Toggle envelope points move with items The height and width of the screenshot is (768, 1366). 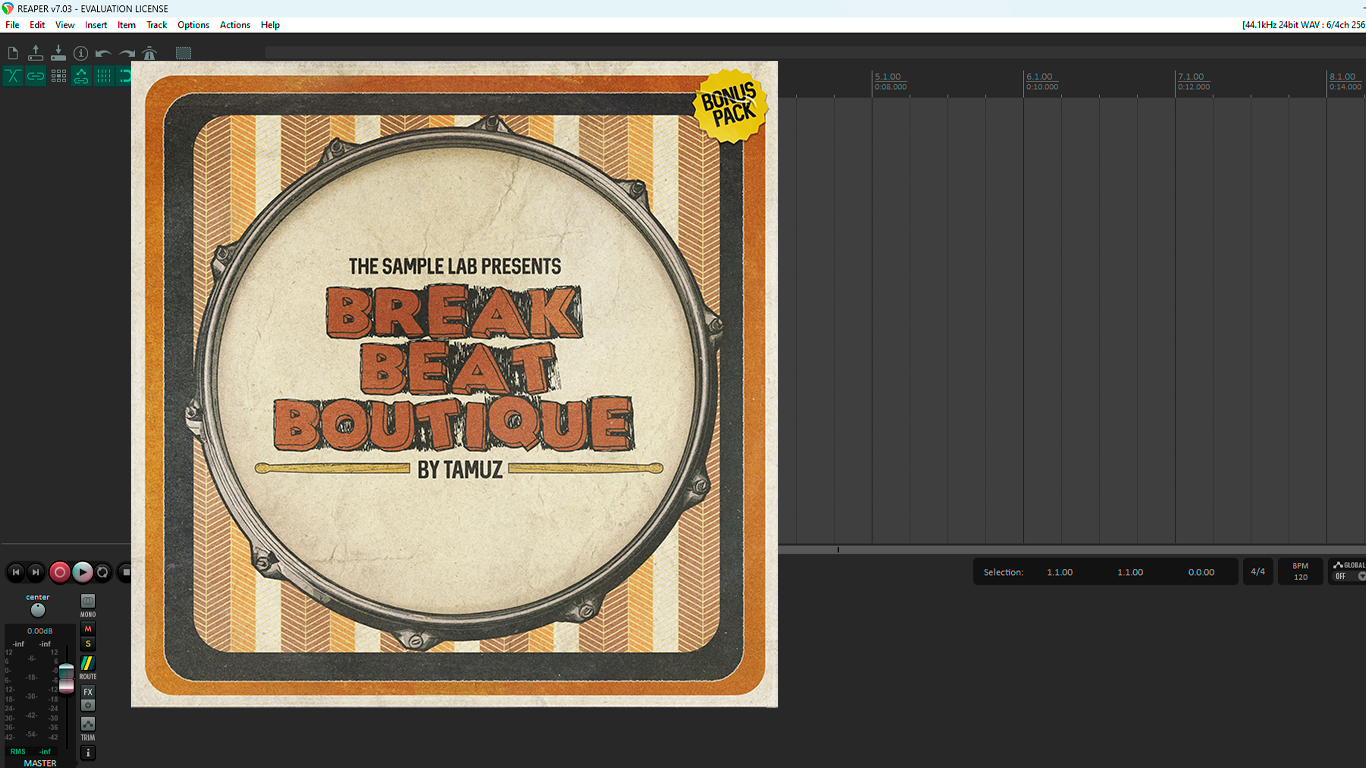click(81, 76)
